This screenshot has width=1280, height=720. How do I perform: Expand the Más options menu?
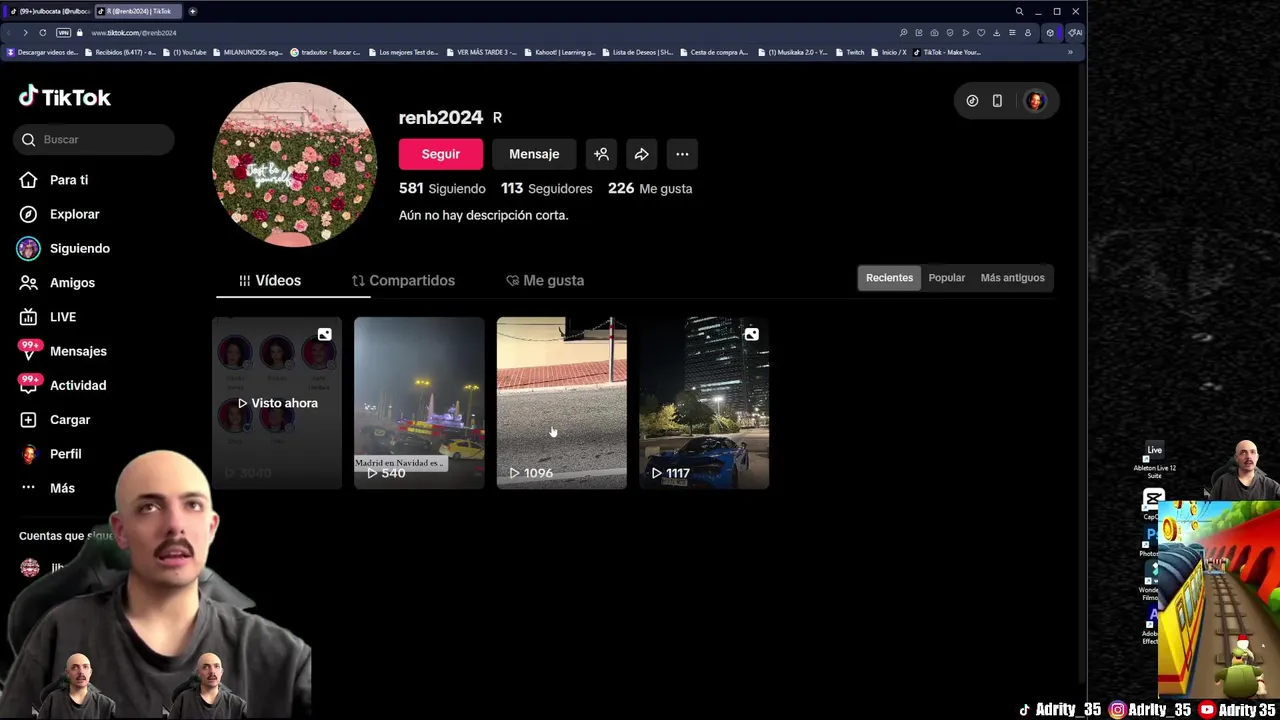48,488
